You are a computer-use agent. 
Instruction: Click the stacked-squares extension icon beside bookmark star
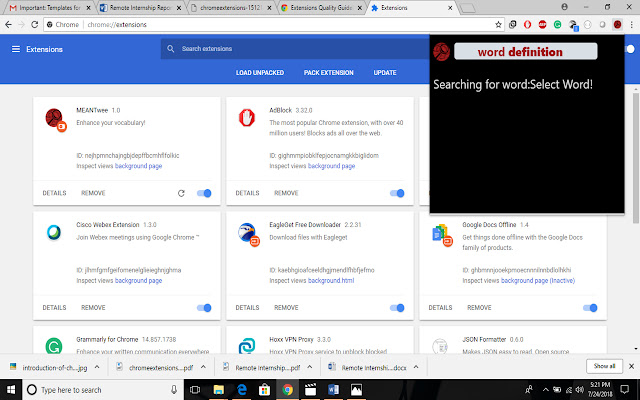click(x=513, y=25)
